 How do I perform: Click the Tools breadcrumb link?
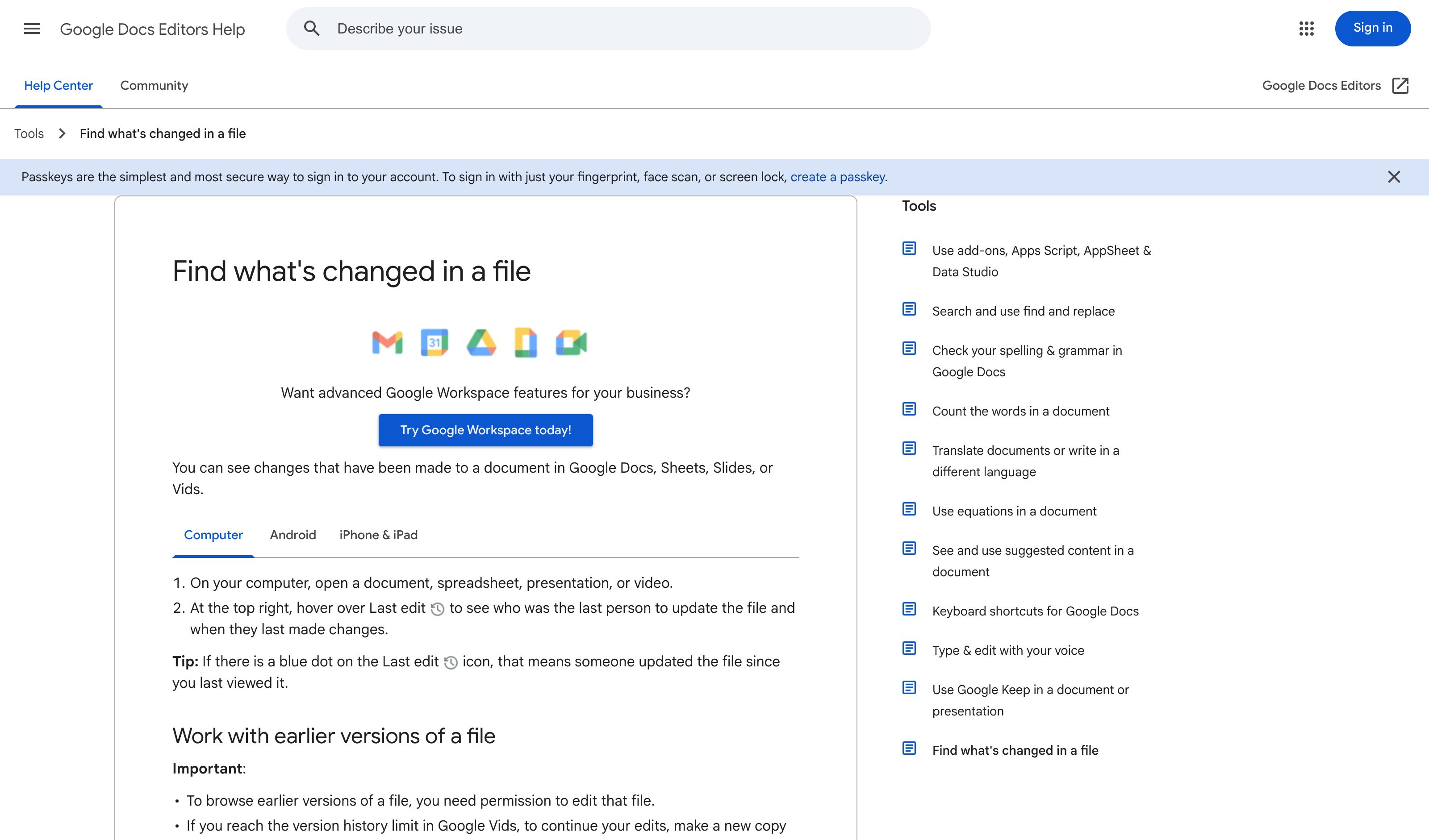tap(29, 134)
